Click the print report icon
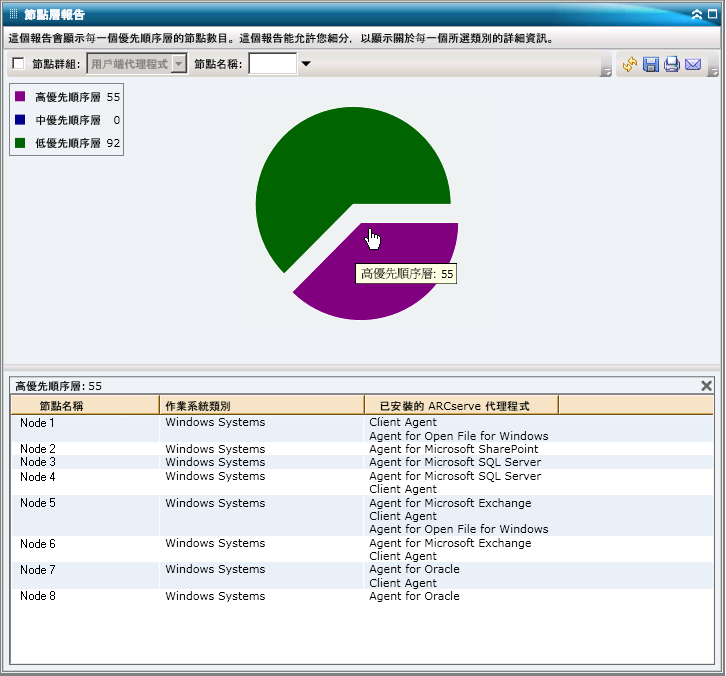Screen dimensions: 726x676 point(672,65)
